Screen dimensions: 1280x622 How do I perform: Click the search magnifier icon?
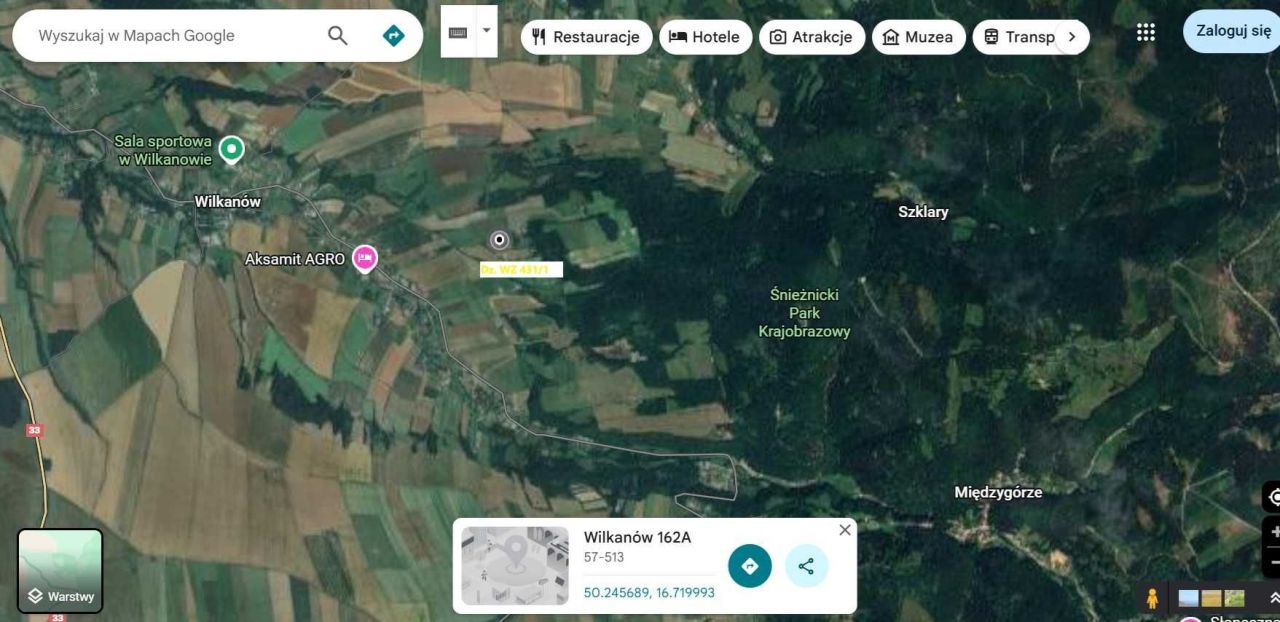coord(337,35)
